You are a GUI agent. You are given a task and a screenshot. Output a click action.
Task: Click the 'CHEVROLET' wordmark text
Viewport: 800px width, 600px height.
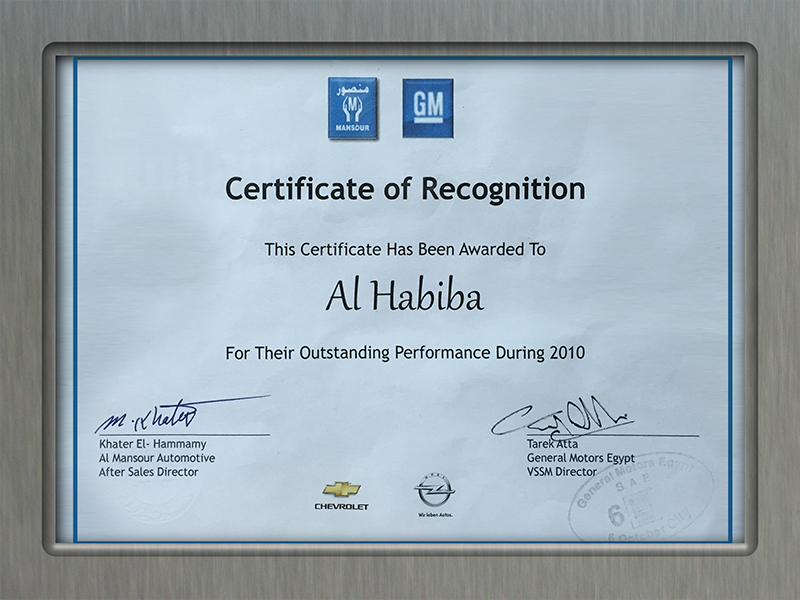tap(341, 507)
